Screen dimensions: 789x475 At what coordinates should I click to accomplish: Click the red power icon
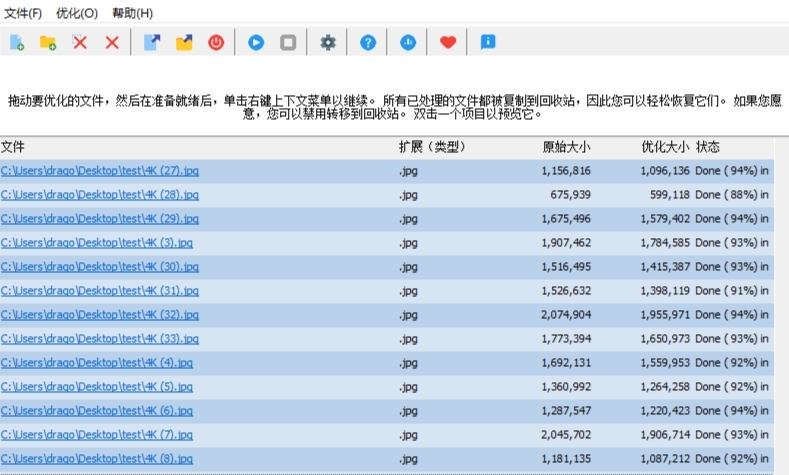coord(216,42)
